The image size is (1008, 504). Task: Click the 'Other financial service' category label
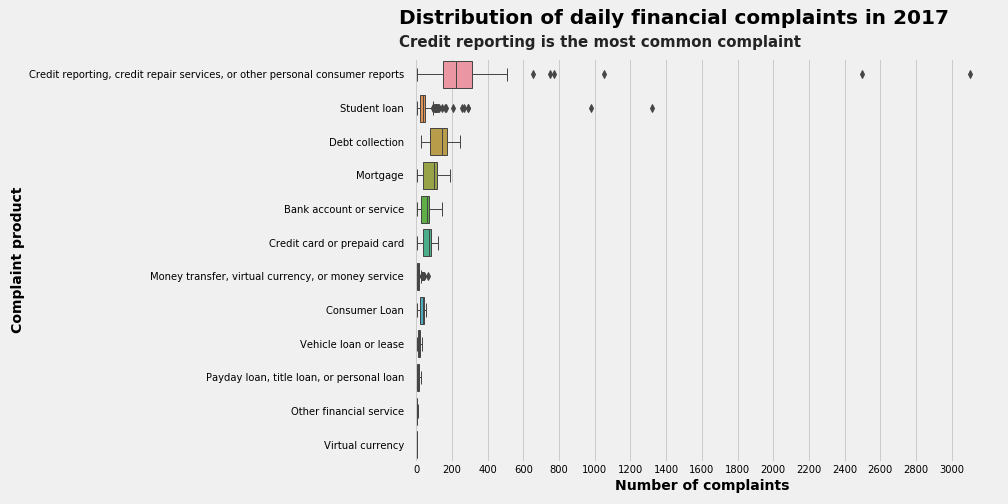point(347,411)
